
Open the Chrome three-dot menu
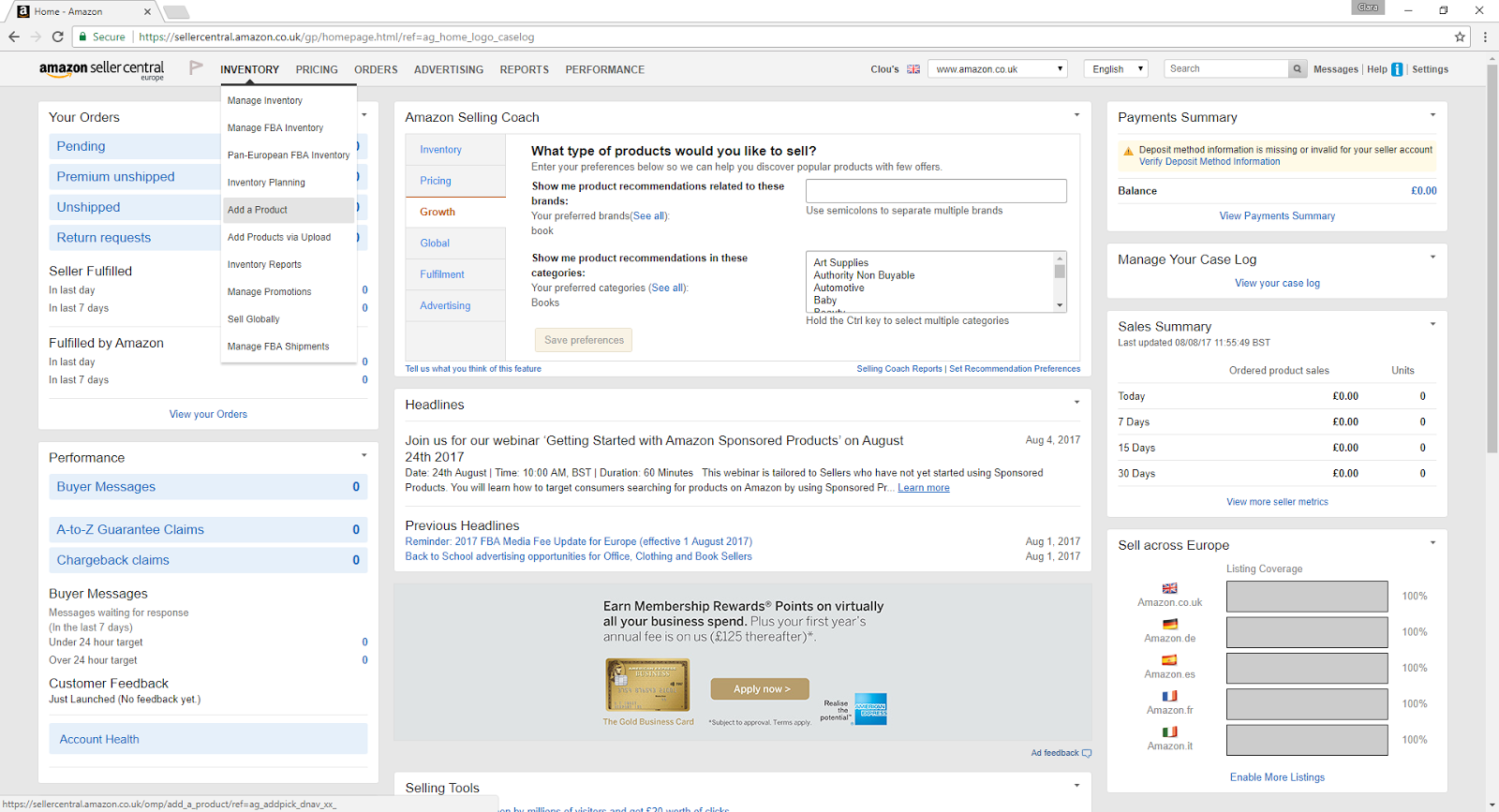point(1485,37)
